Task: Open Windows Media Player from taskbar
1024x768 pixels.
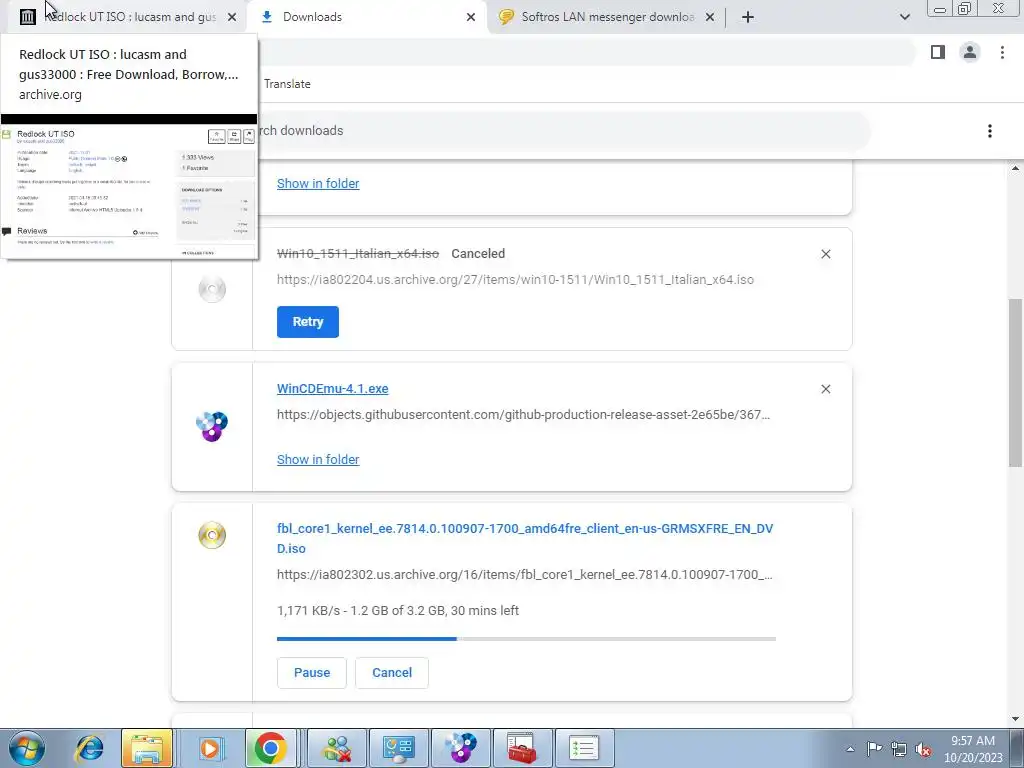Action: [209, 748]
